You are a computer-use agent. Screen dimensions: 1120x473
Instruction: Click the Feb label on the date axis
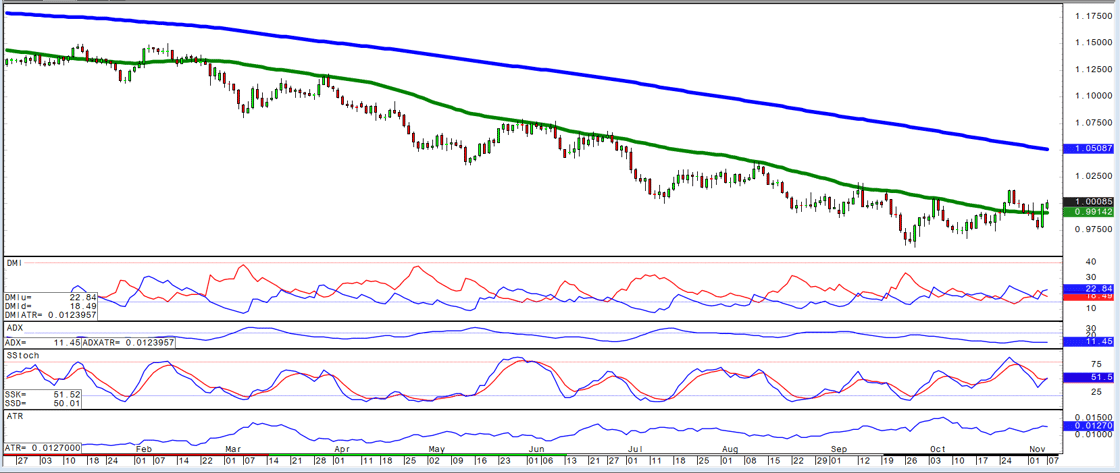point(144,449)
